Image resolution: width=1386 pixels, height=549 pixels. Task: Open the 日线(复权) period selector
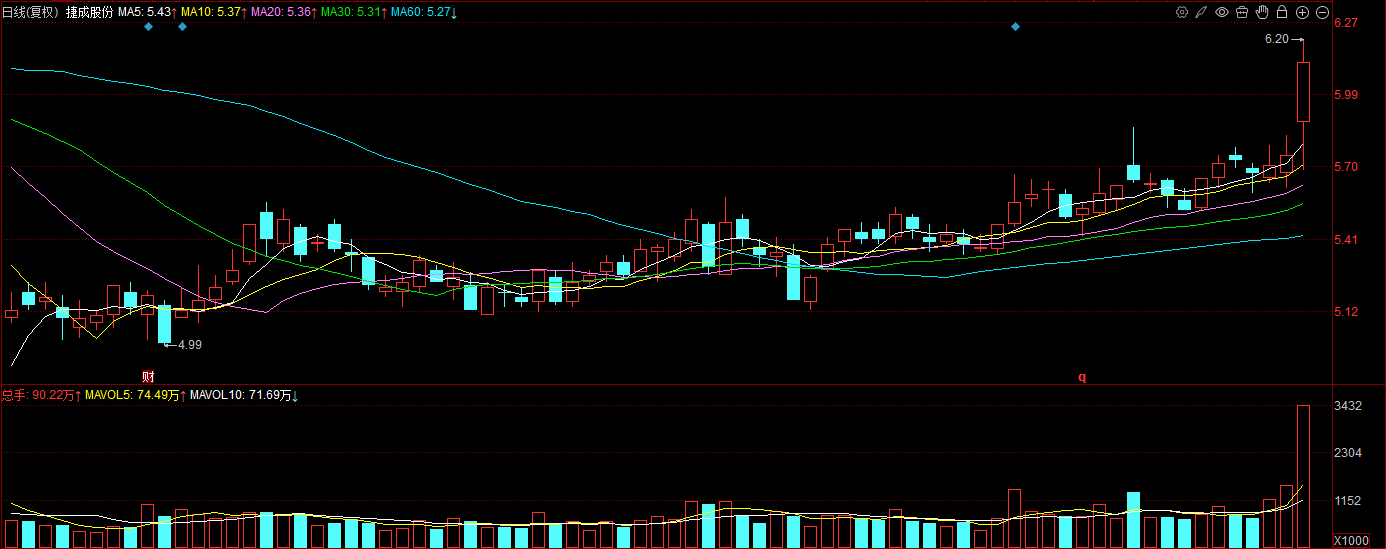point(30,12)
